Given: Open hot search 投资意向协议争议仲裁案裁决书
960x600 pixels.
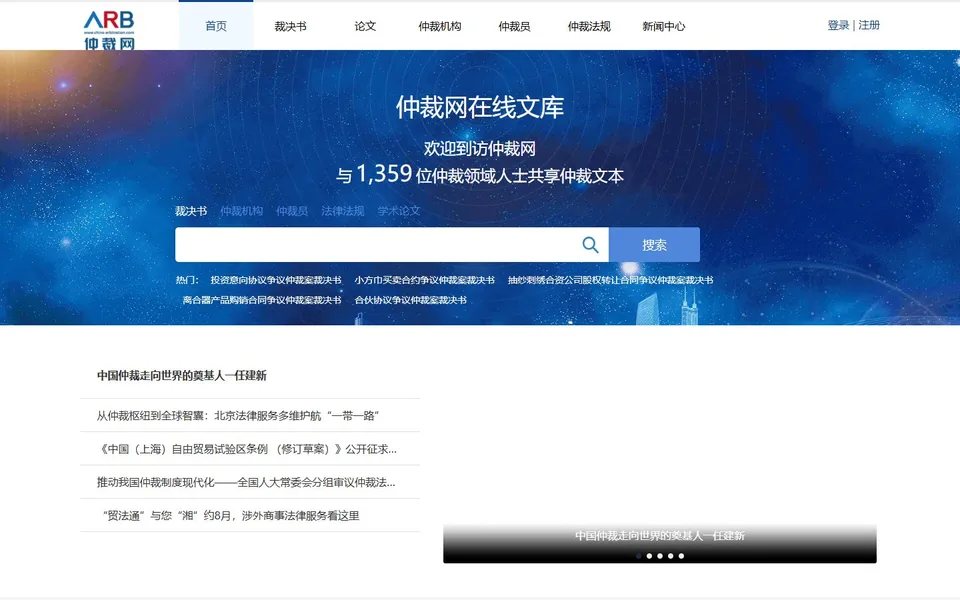Looking at the screenshot, I should [x=276, y=280].
